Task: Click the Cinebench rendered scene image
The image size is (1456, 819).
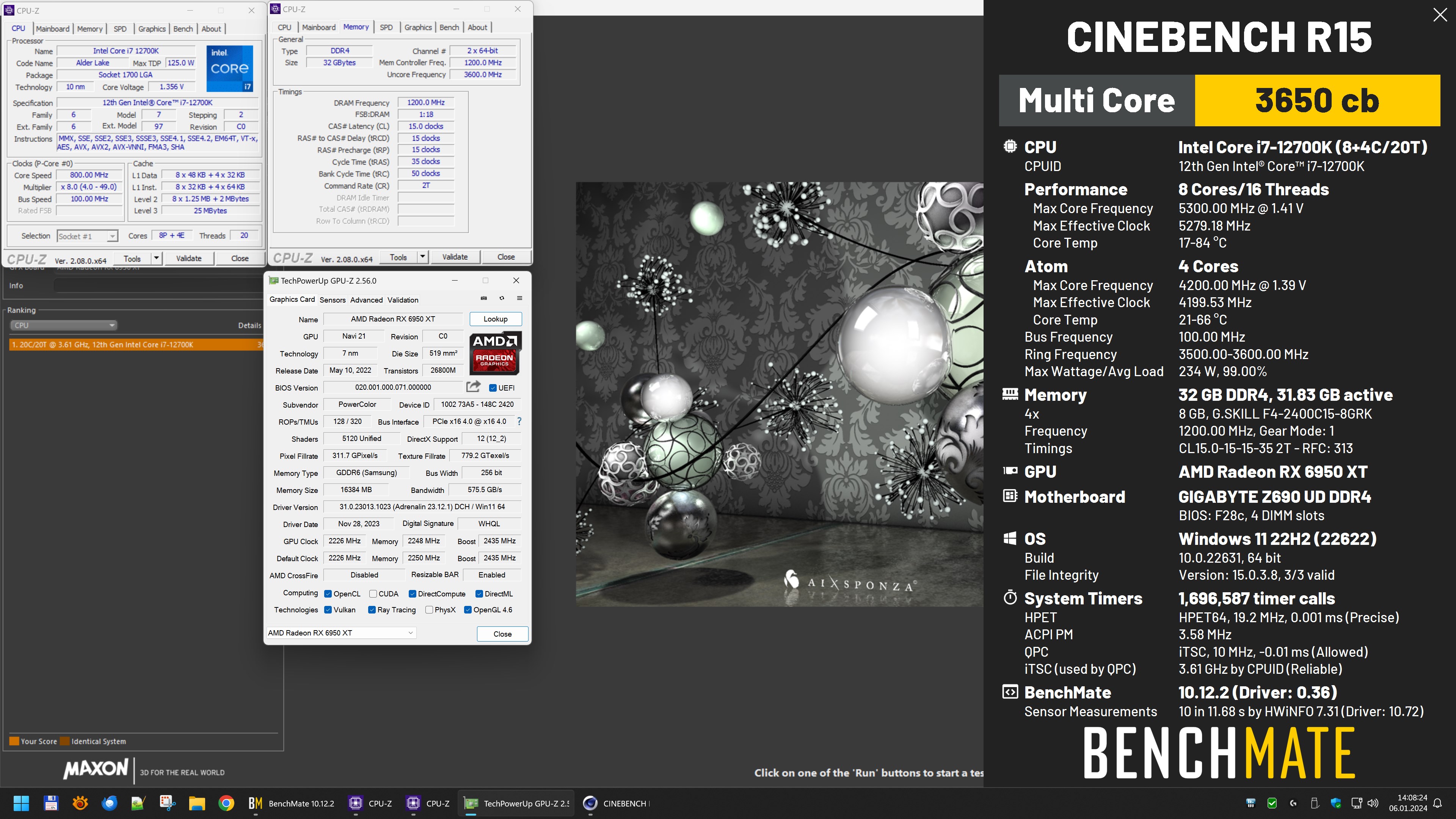Action: [x=780, y=394]
